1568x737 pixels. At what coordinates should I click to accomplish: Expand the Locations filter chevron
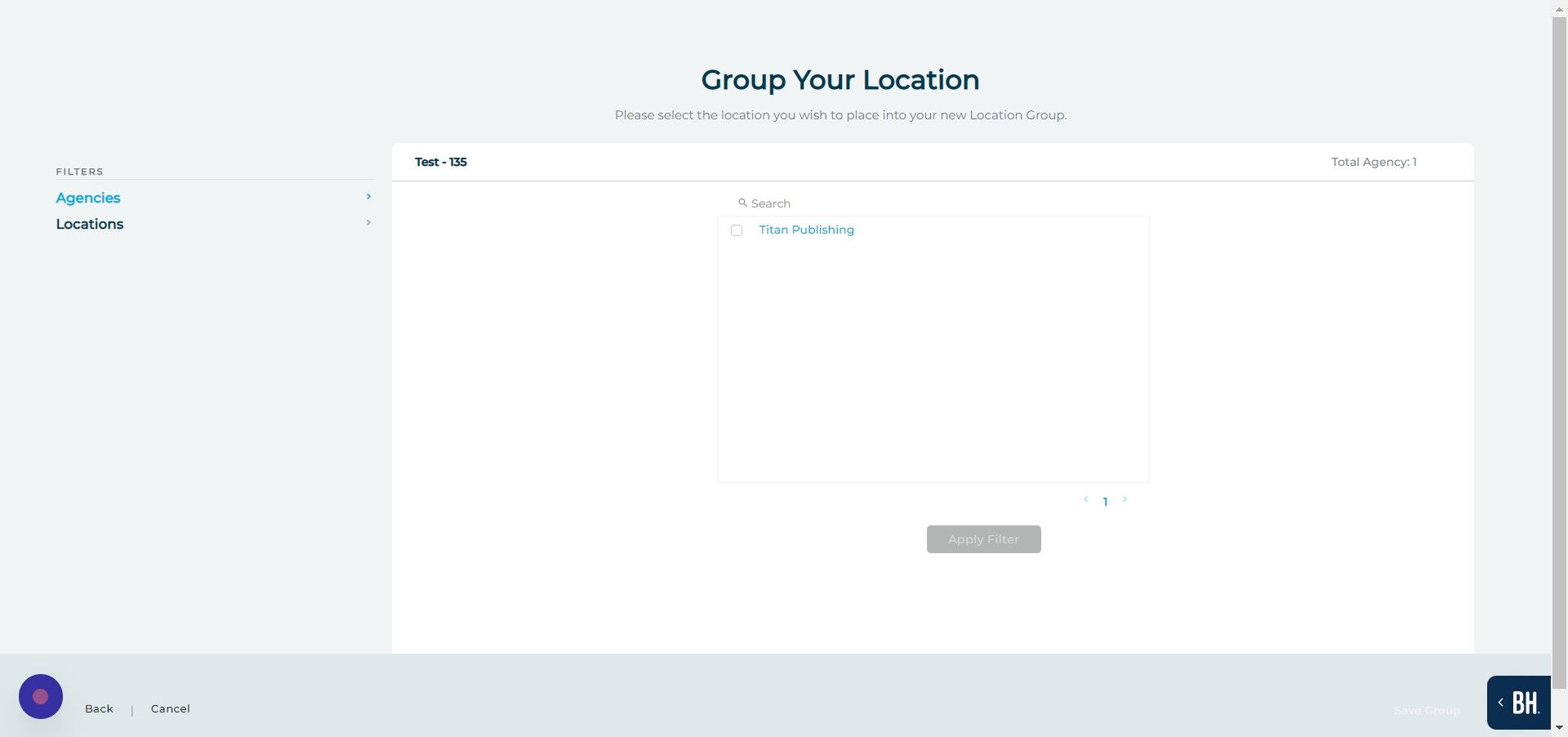coord(368,223)
